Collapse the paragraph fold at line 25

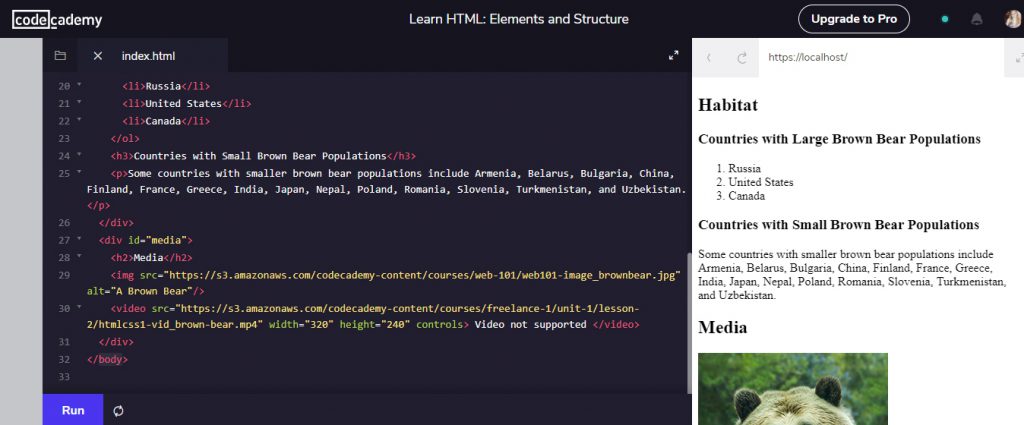click(x=79, y=173)
